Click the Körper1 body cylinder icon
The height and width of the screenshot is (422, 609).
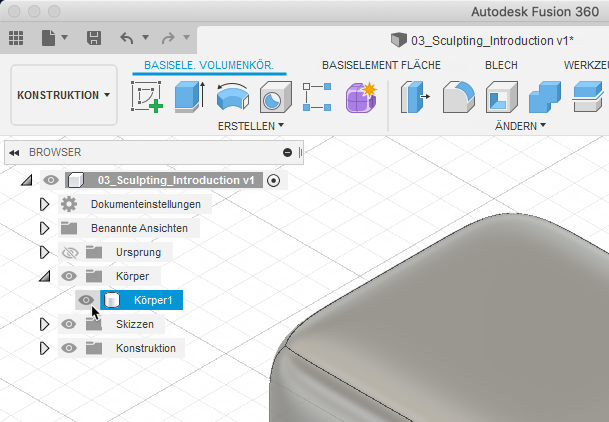click(x=112, y=300)
